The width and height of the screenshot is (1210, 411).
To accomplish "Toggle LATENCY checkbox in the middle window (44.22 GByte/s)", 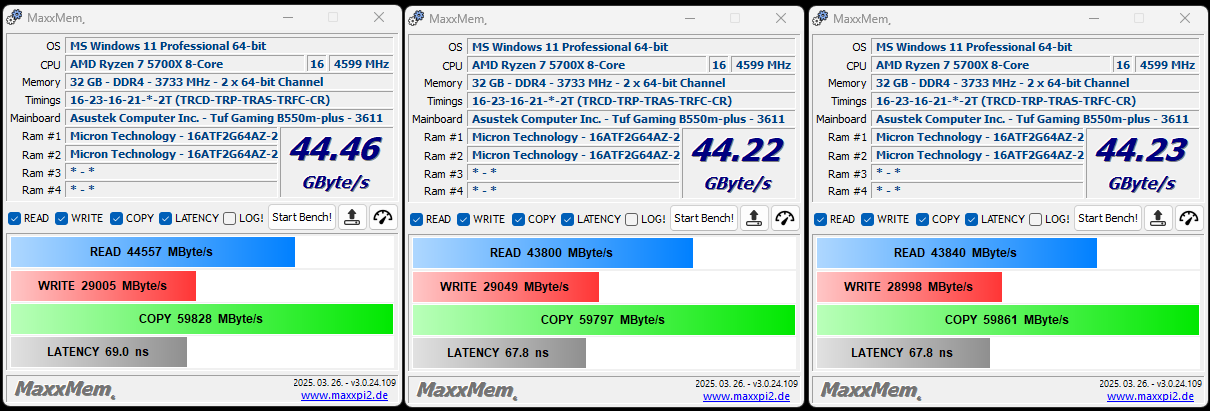I will [568, 219].
